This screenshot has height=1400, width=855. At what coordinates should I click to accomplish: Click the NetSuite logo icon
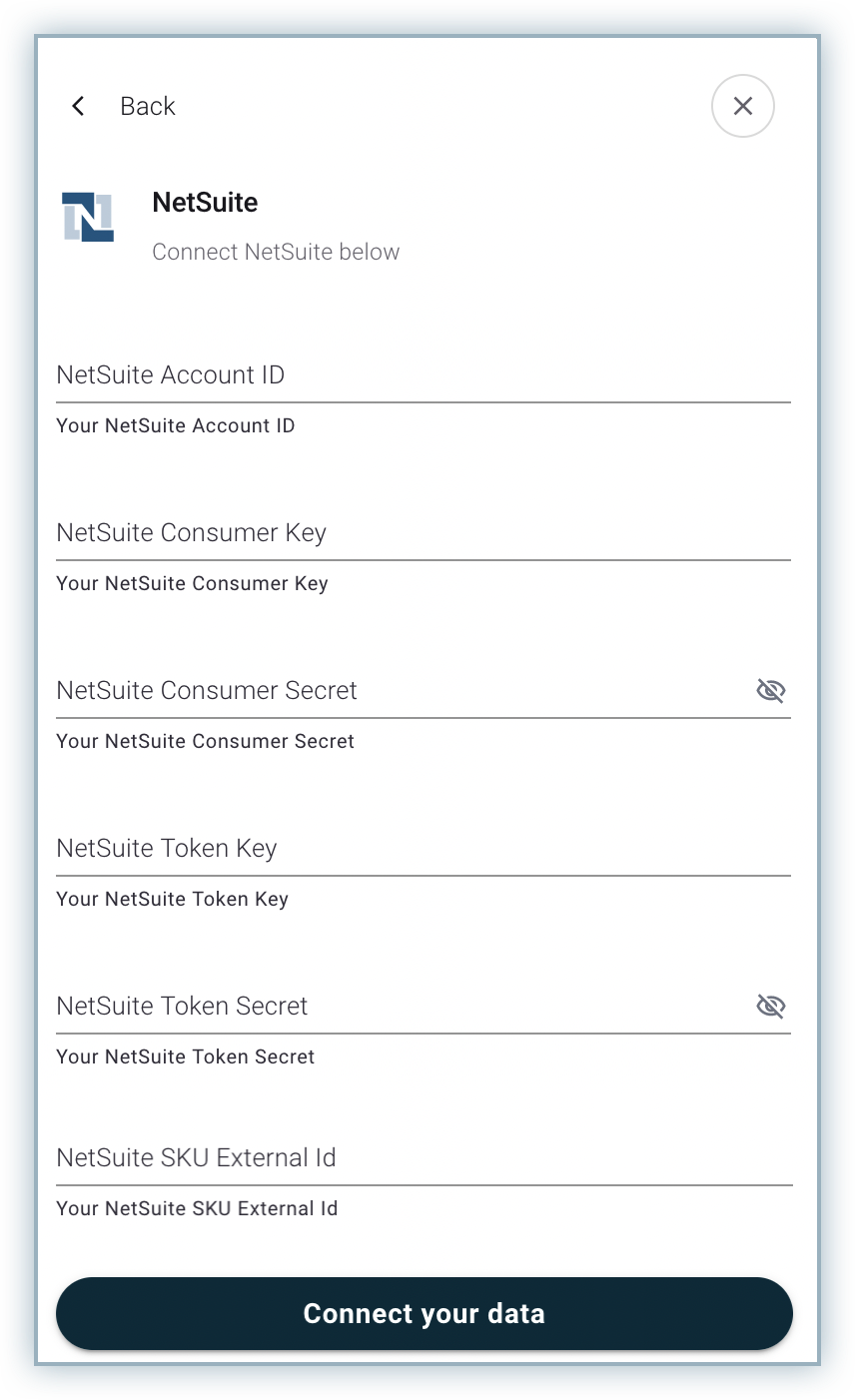(88, 218)
